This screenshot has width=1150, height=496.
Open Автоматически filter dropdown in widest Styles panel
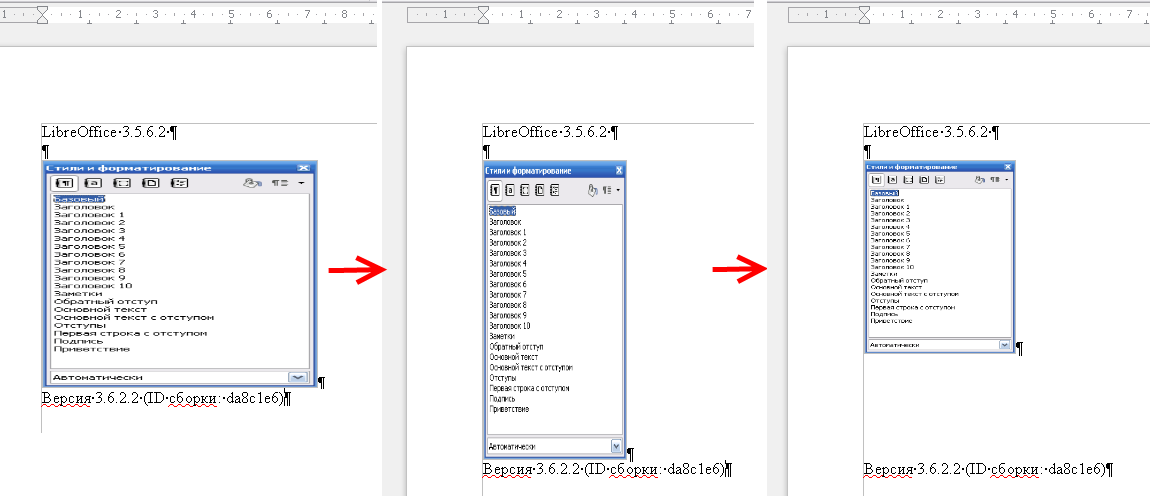(297, 376)
